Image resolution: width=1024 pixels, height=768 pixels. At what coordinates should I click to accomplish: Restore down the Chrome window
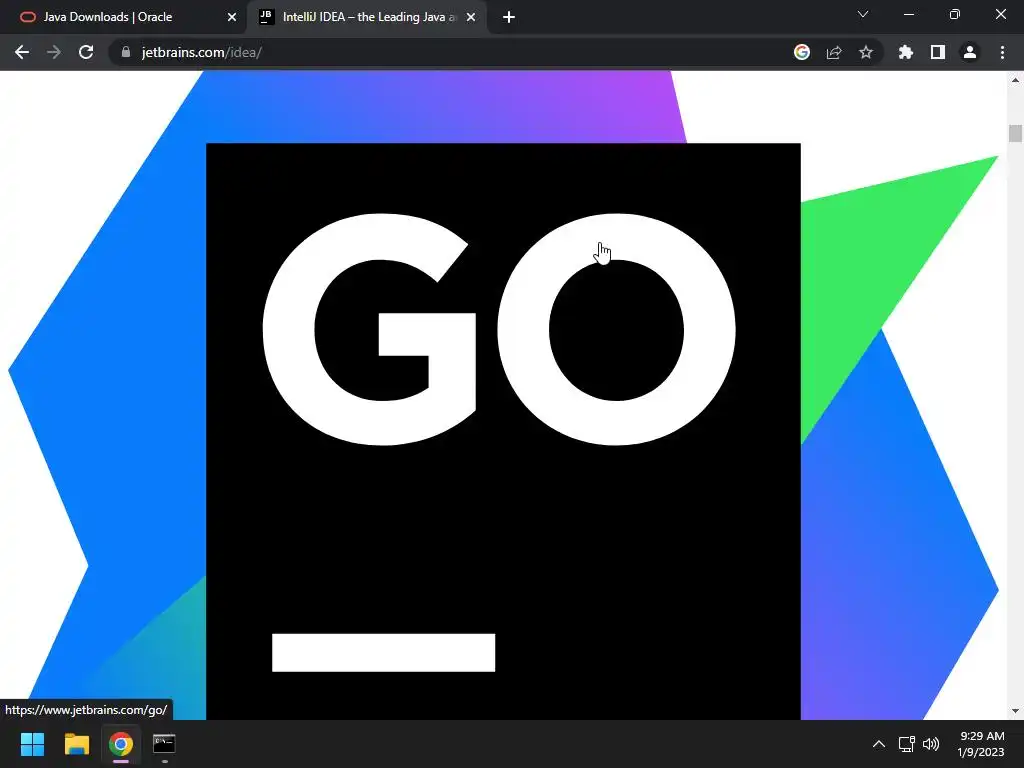(955, 14)
